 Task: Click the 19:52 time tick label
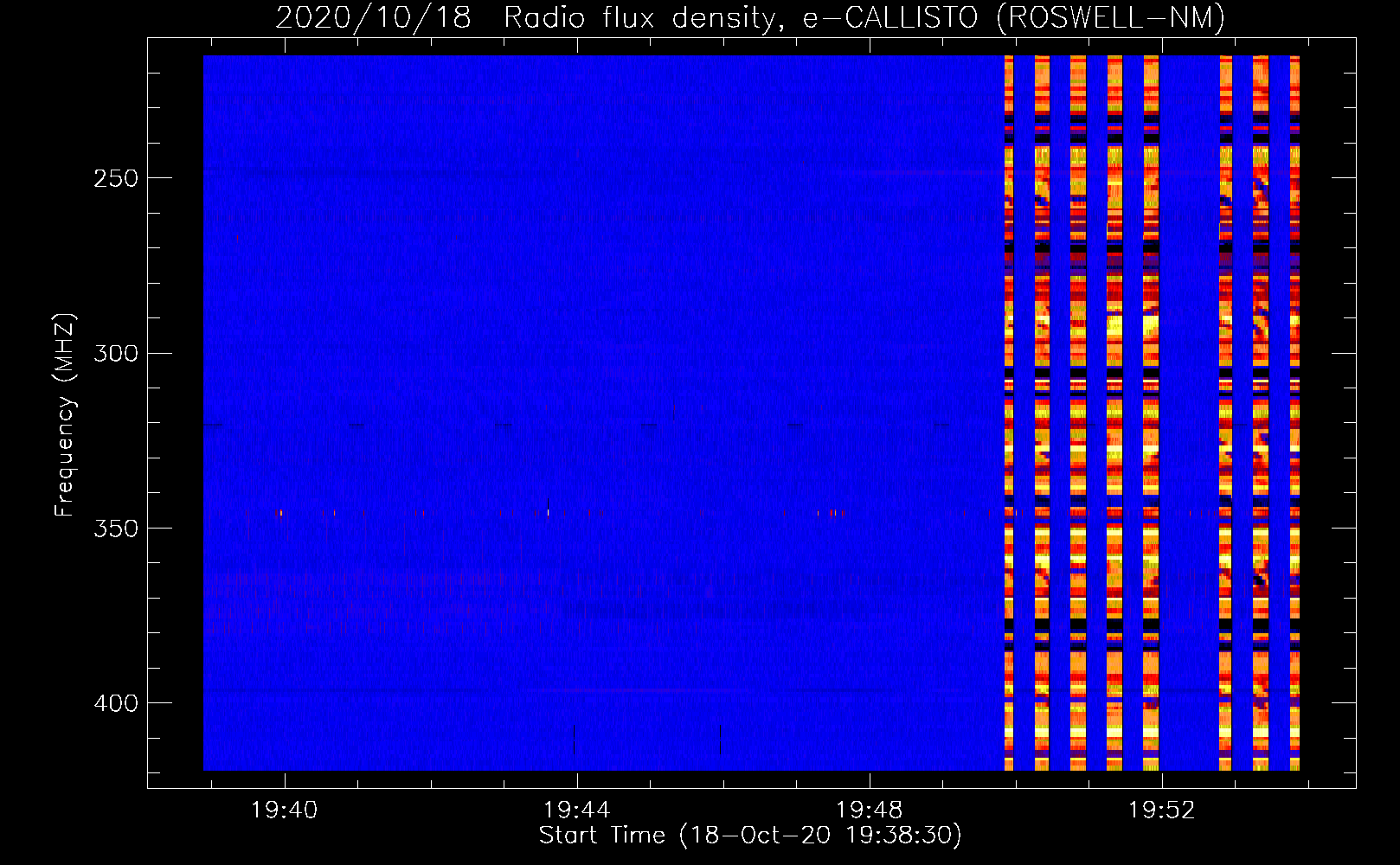click(x=1161, y=811)
